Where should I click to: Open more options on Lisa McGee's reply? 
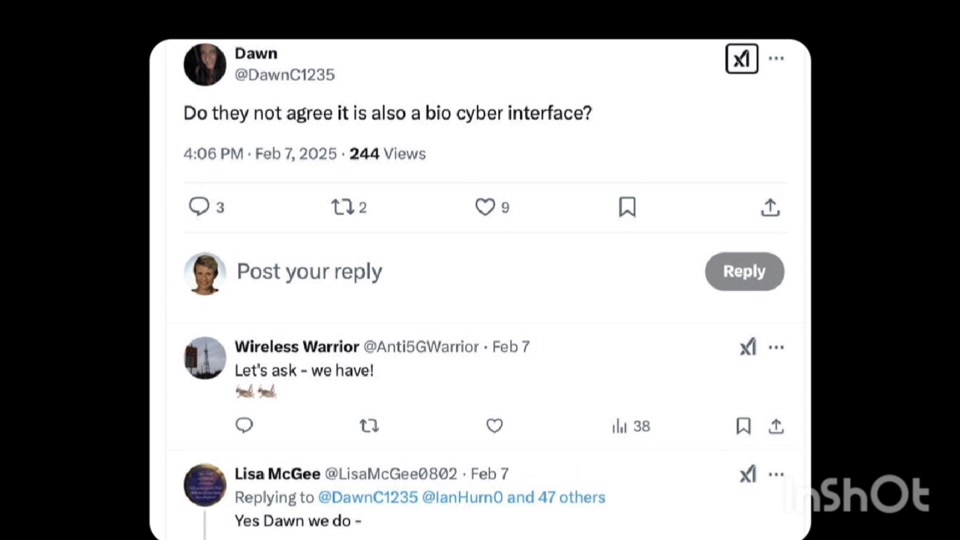[x=776, y=474]
